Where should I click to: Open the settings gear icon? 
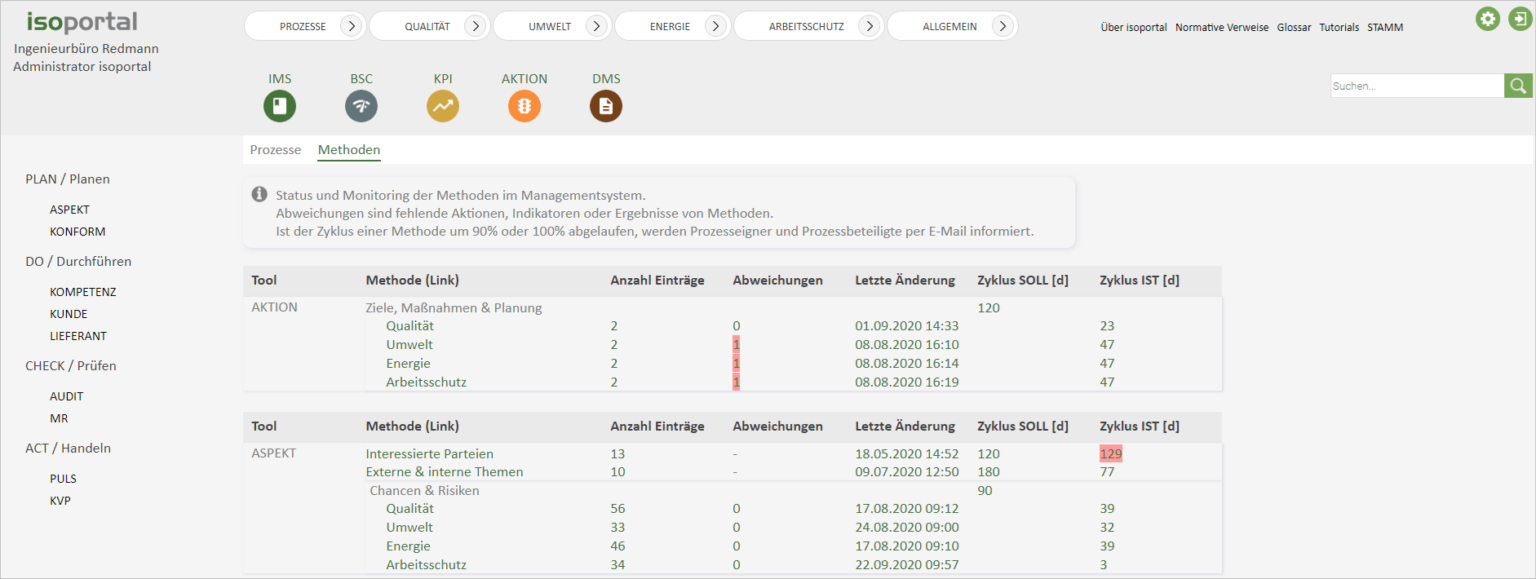coord(1488,18)
